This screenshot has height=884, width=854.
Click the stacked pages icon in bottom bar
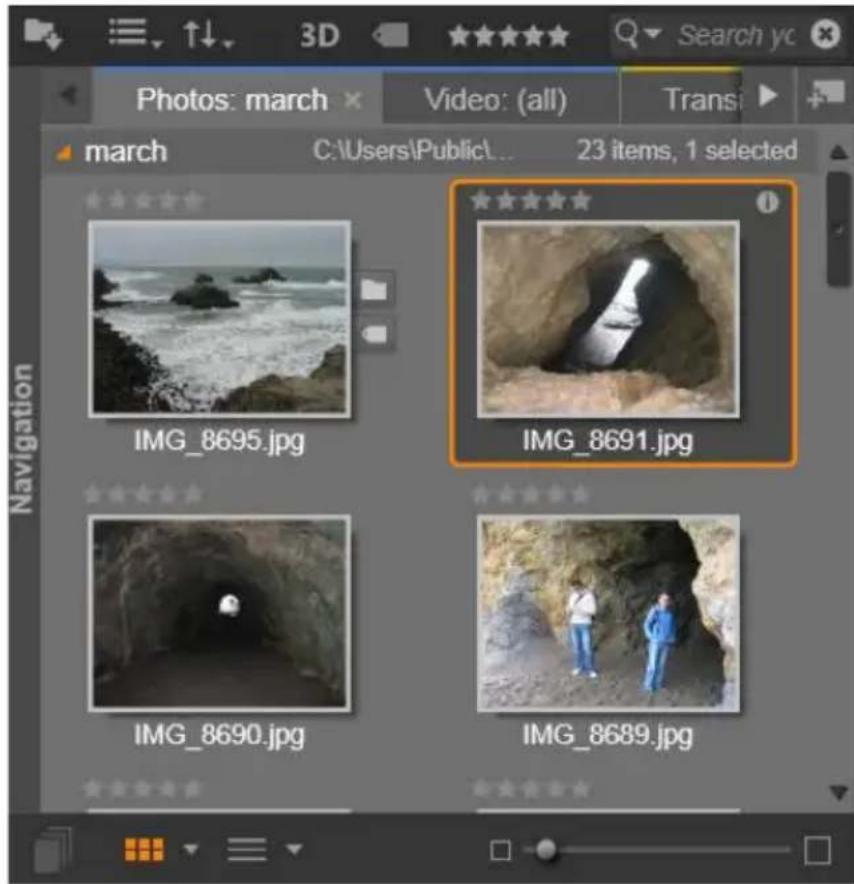[x=52, y=850]
